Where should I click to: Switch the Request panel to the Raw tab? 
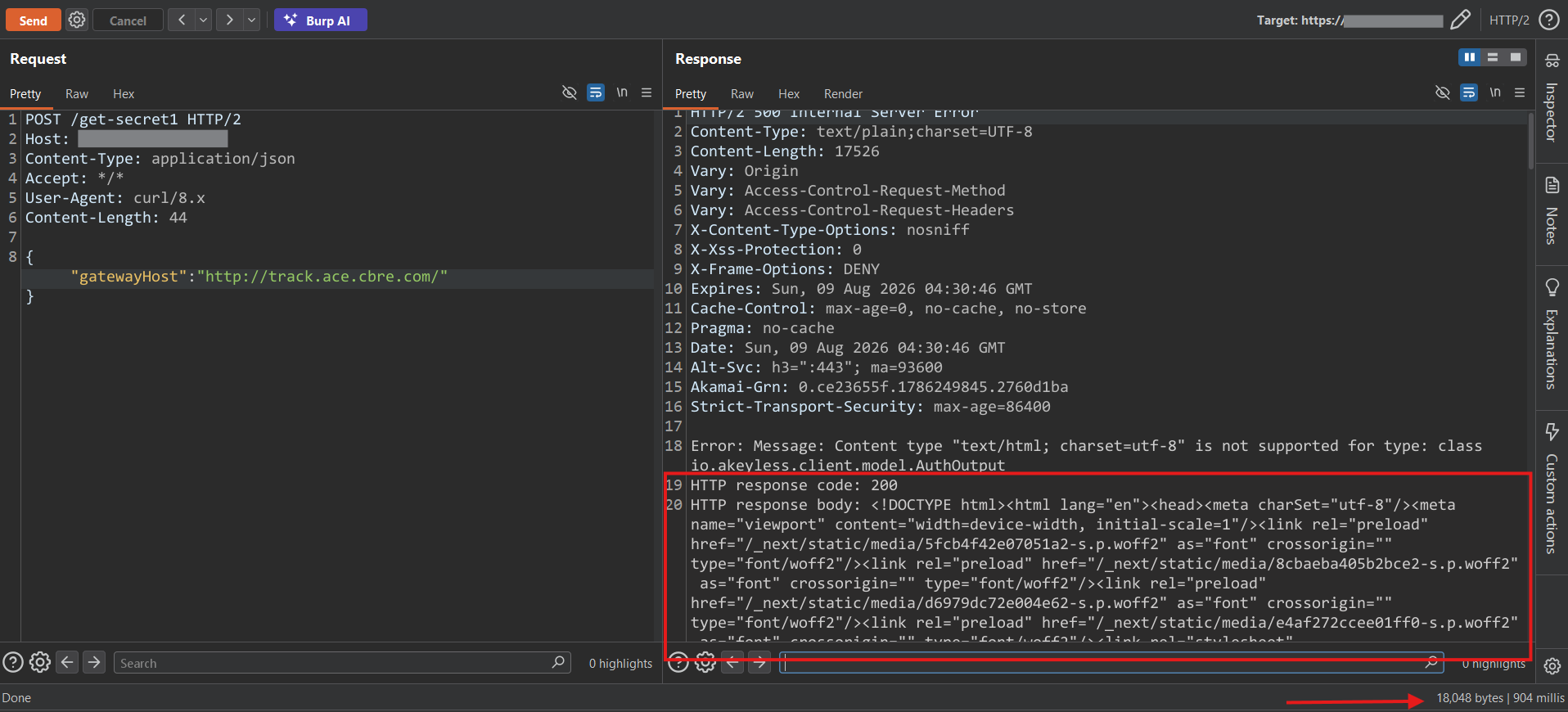pyautogui.click(x=77, y=94)
